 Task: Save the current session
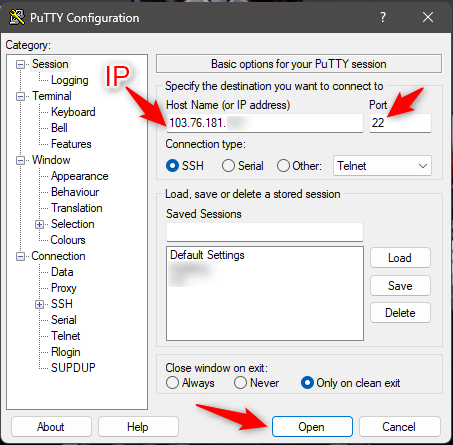click(400, 286)
